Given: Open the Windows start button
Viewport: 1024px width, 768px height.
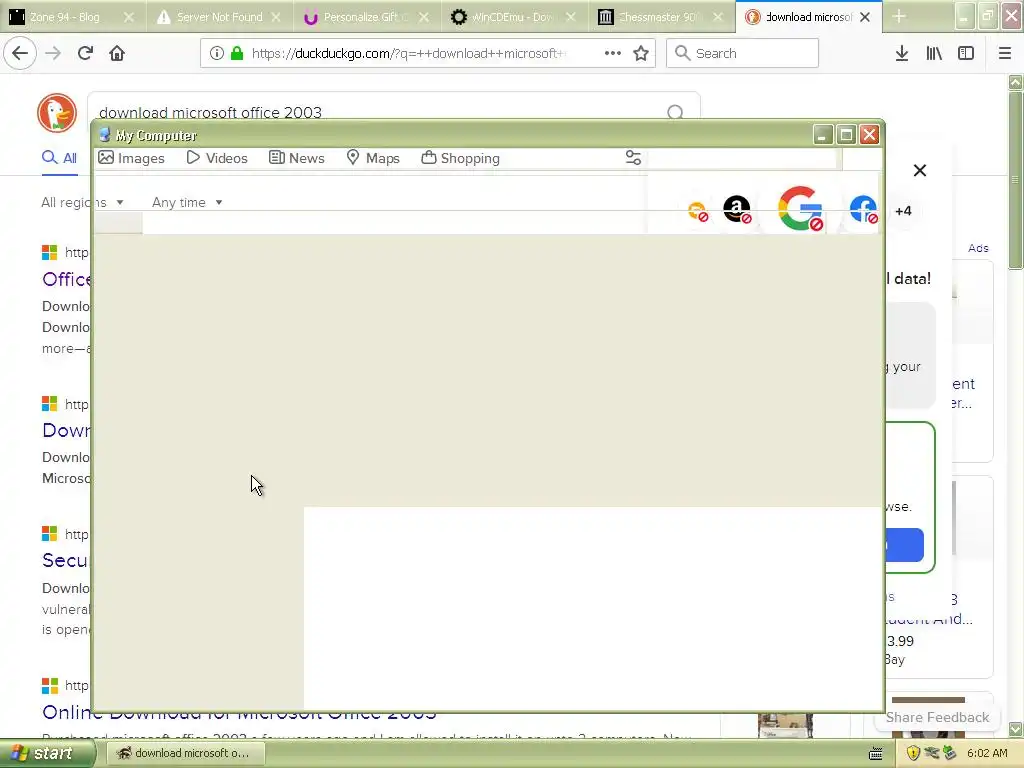Looking at the screenshot, I should pyautogui.click(x=47, y=754).
